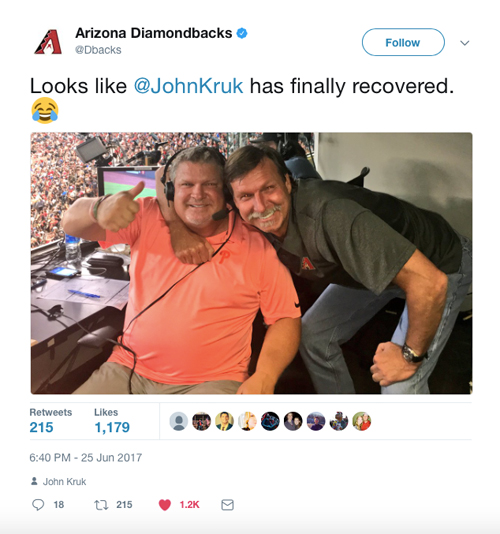Open the chevron dropdown beside Follow
The height and width of the screenshot is (534, 500).
click(465, 43)
